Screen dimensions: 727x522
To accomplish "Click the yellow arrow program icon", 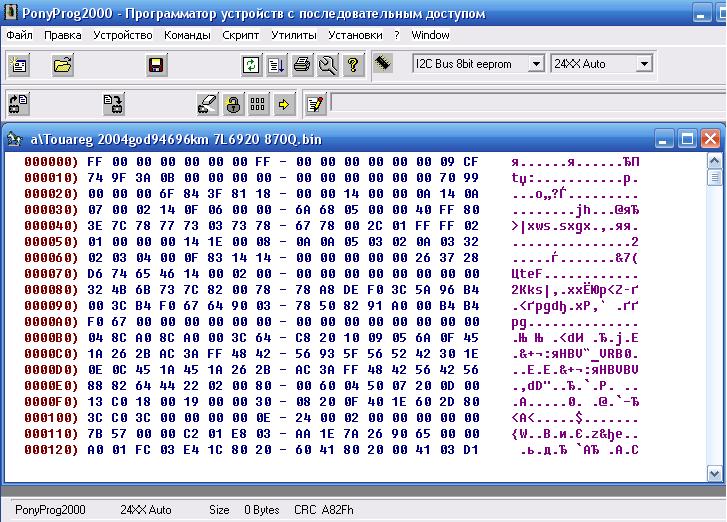I will coord(283,104).
